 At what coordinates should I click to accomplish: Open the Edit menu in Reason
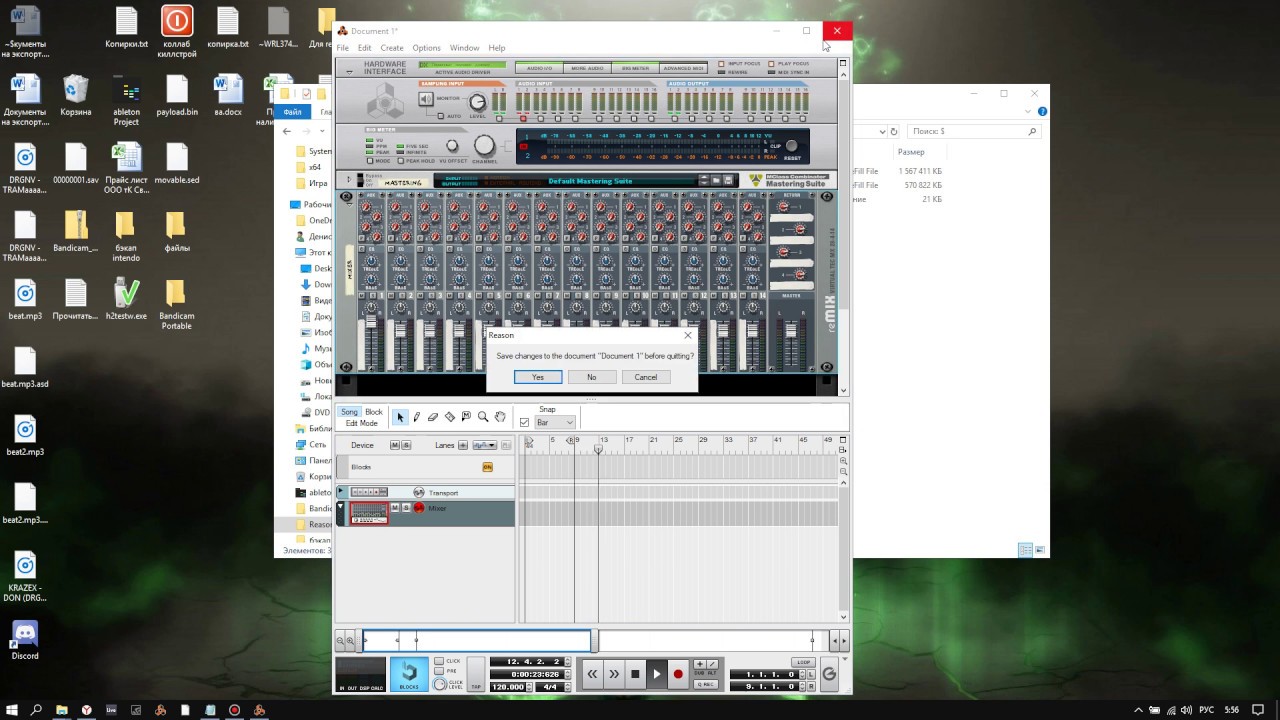(365, 48)
